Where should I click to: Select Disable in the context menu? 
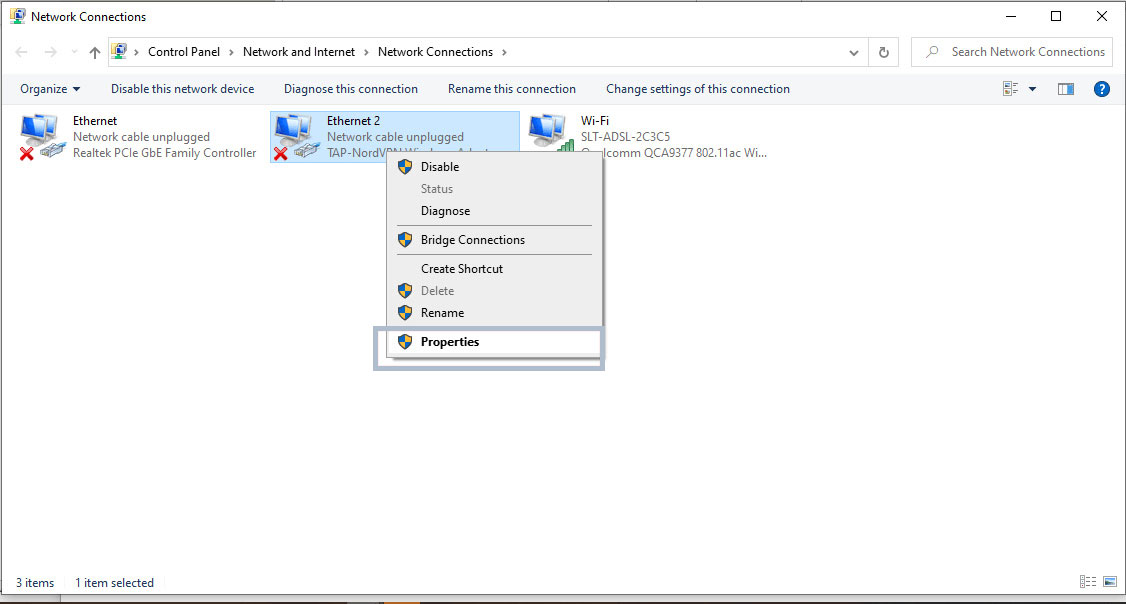[439, 167]
